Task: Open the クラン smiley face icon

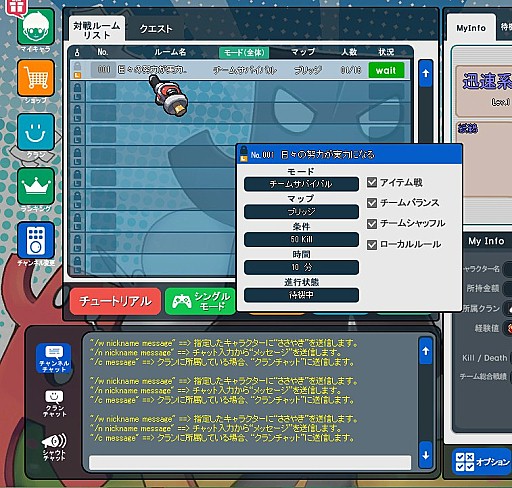Action: coord(36,132)
